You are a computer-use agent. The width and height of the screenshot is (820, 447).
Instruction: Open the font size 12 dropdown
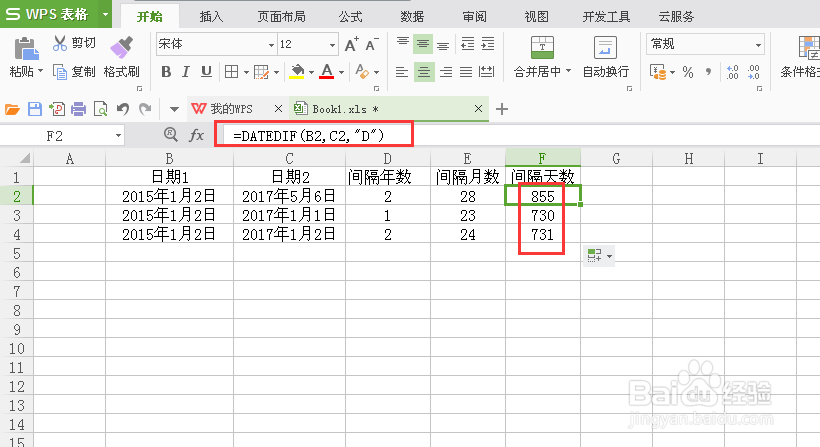pyautogui.click(x=332, y=45)
